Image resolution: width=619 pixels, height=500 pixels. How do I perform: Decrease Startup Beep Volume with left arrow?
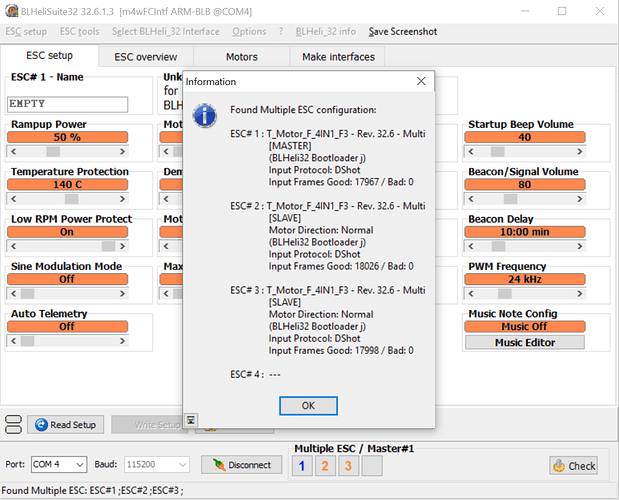pyautogui.click(x=471, y=152)
